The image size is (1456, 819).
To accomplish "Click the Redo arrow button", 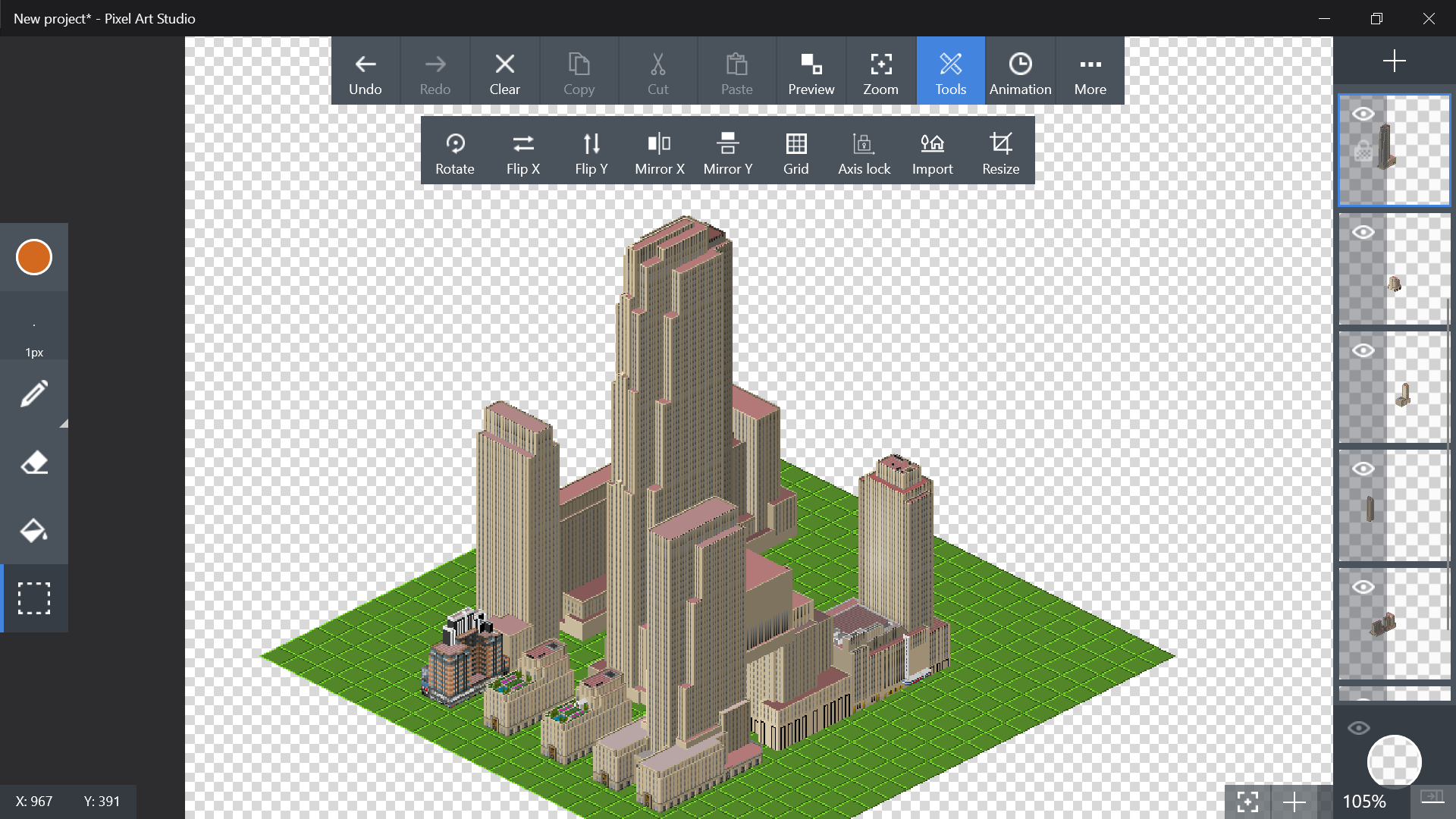I will 435,71.
